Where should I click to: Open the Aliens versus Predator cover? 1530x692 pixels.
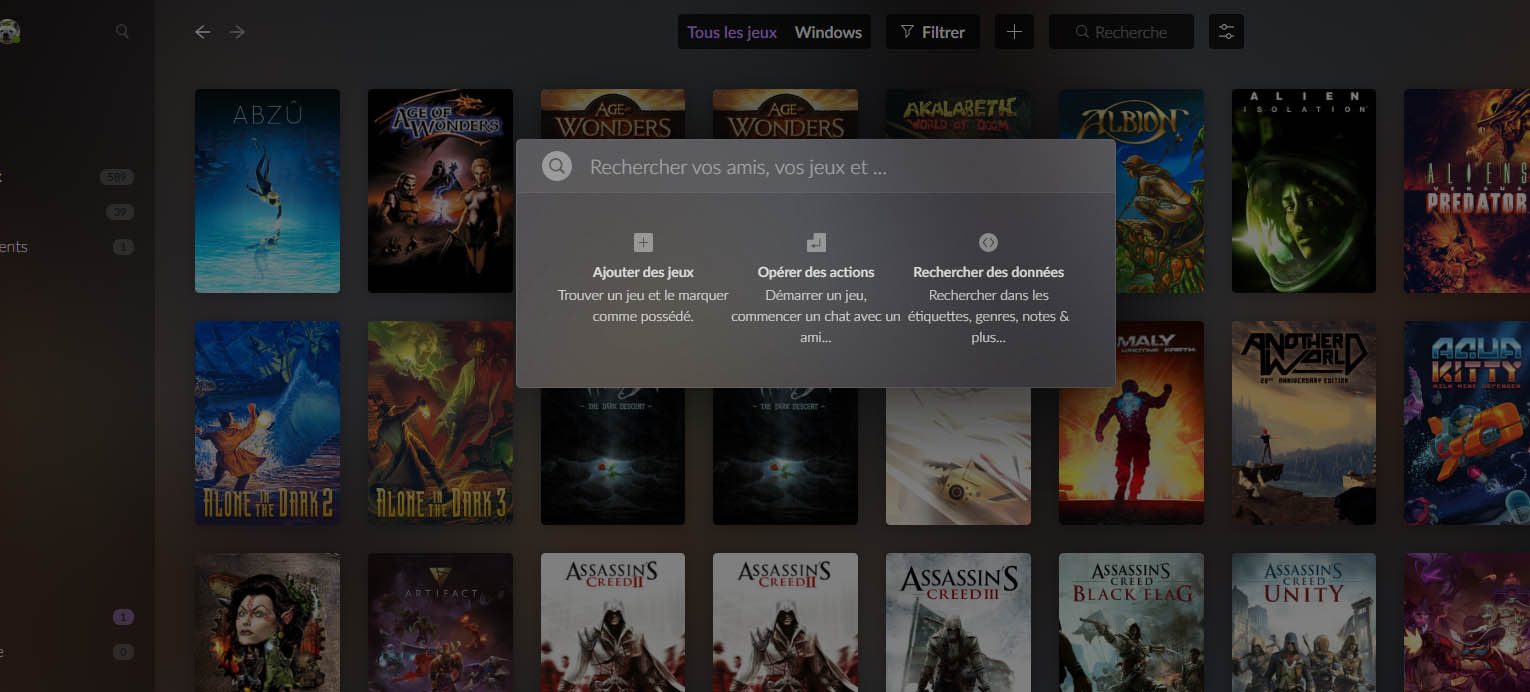1467,191
